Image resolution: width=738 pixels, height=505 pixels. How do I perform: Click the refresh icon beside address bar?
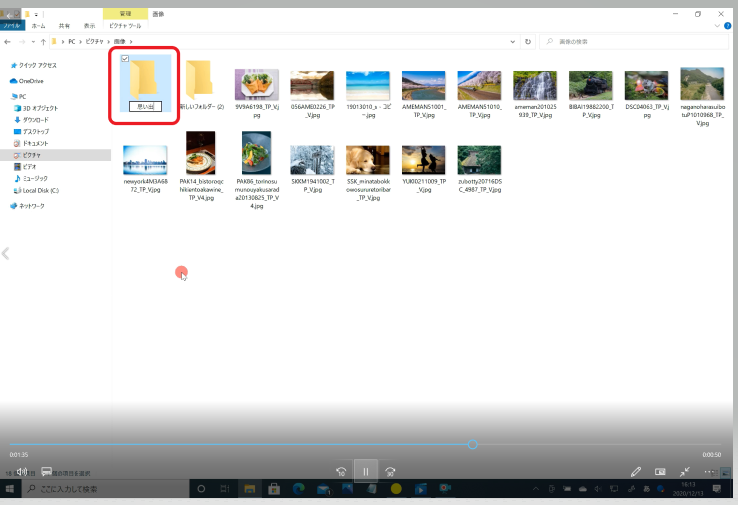pos(527,42)
